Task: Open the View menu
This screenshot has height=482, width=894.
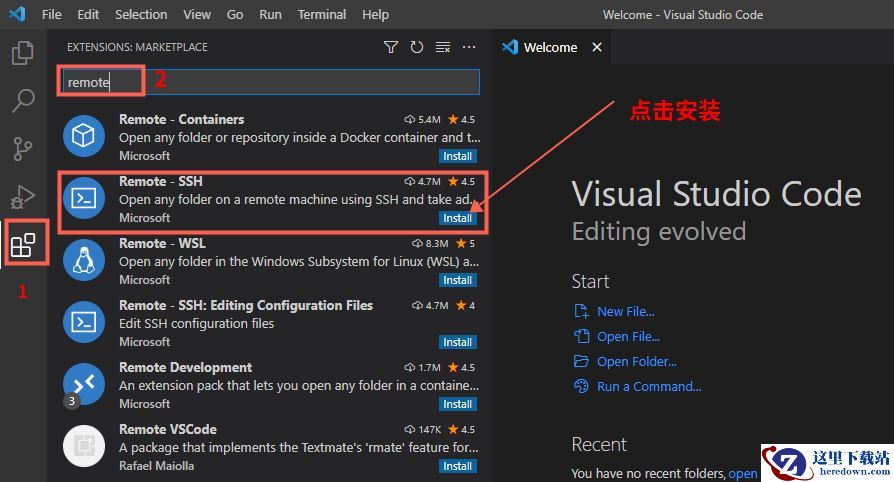Action: (x=197, y=14)
